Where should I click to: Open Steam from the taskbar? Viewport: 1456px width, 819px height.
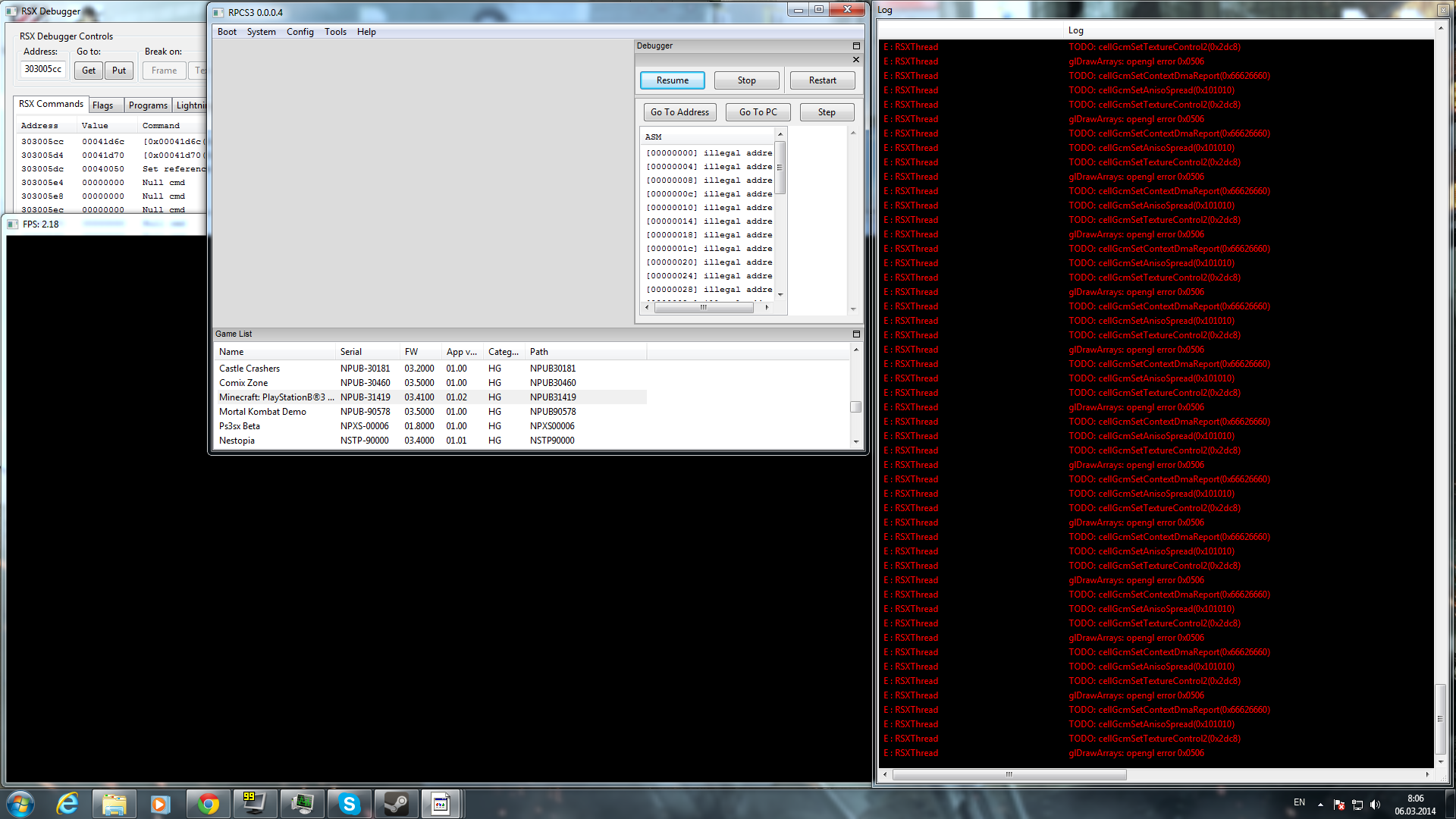point(396,804)
